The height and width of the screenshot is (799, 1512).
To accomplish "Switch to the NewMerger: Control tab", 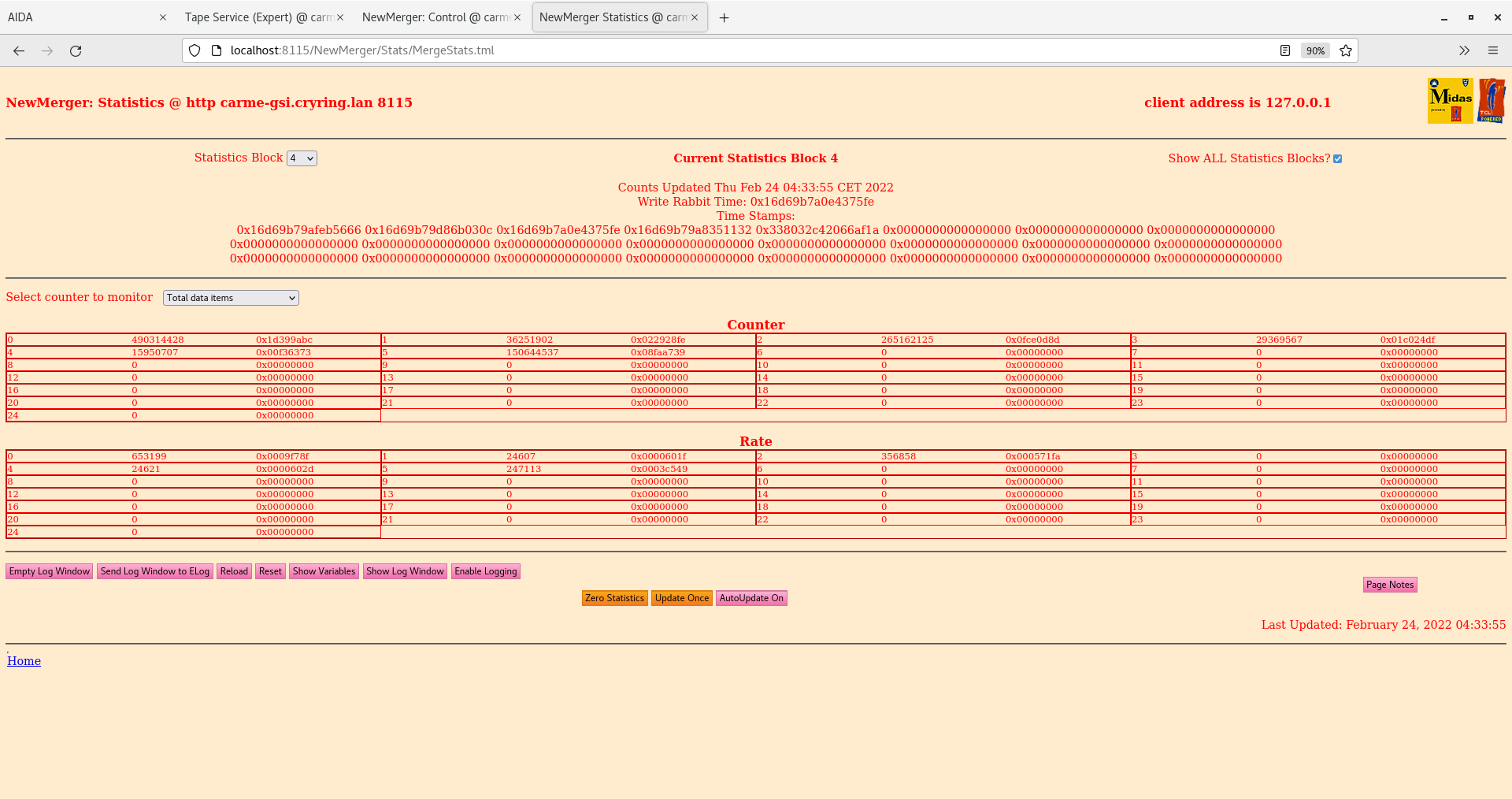I will [x=435, y=17].
